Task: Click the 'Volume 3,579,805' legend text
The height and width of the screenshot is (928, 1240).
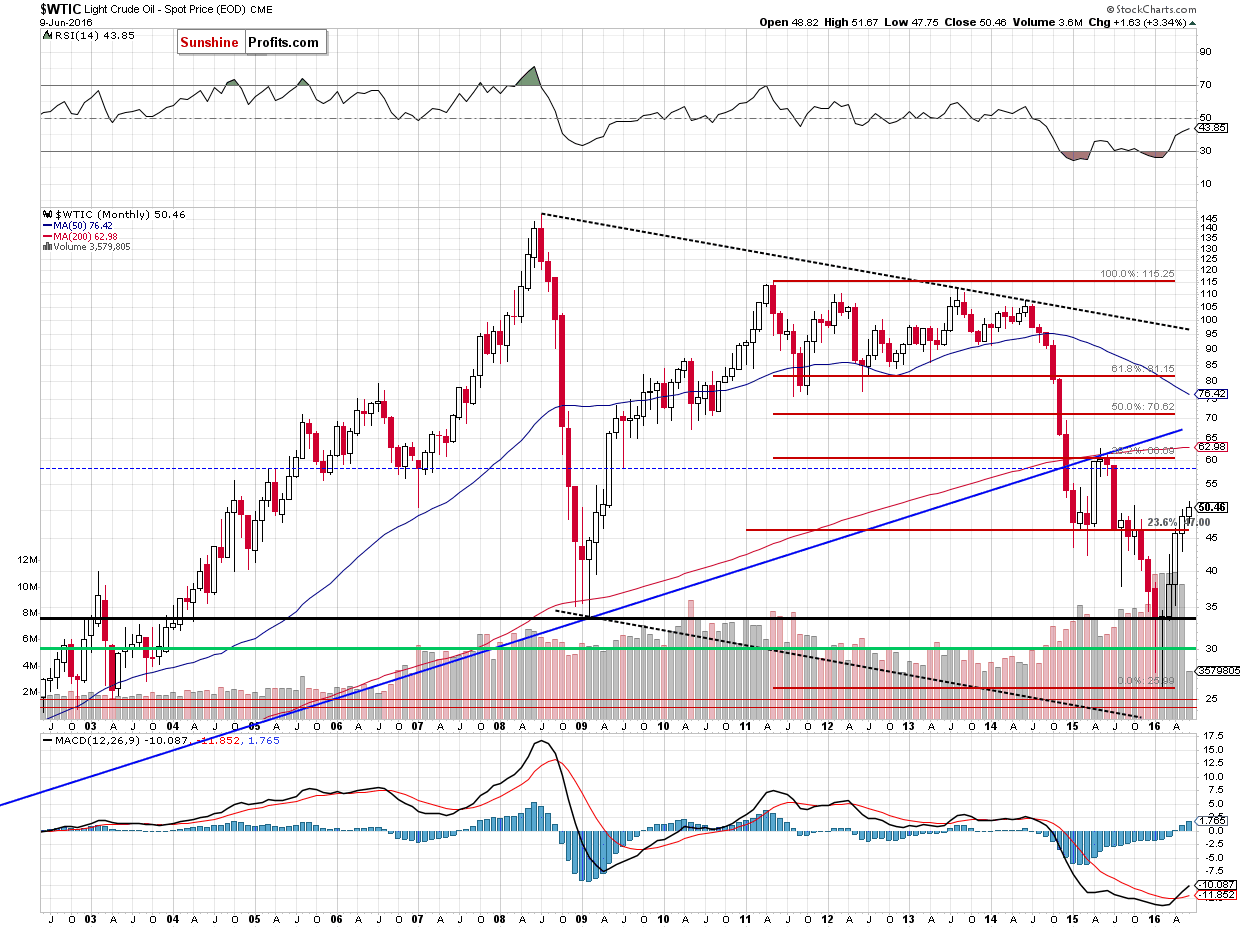Action: [x=91, y=246]
